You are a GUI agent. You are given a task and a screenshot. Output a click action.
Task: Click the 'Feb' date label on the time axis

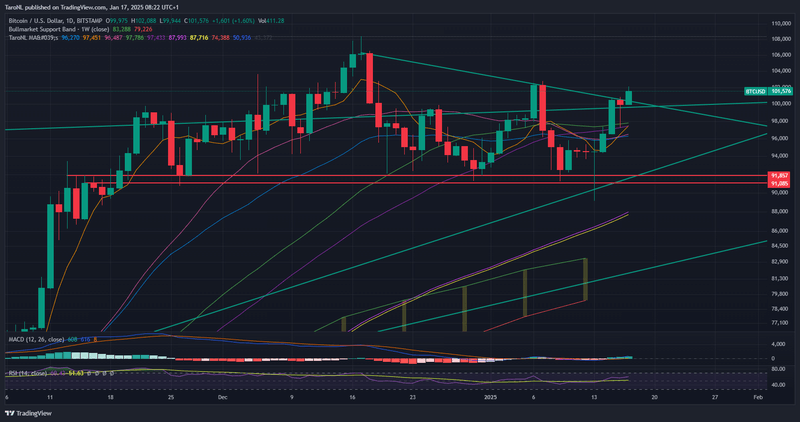(758, 397)
